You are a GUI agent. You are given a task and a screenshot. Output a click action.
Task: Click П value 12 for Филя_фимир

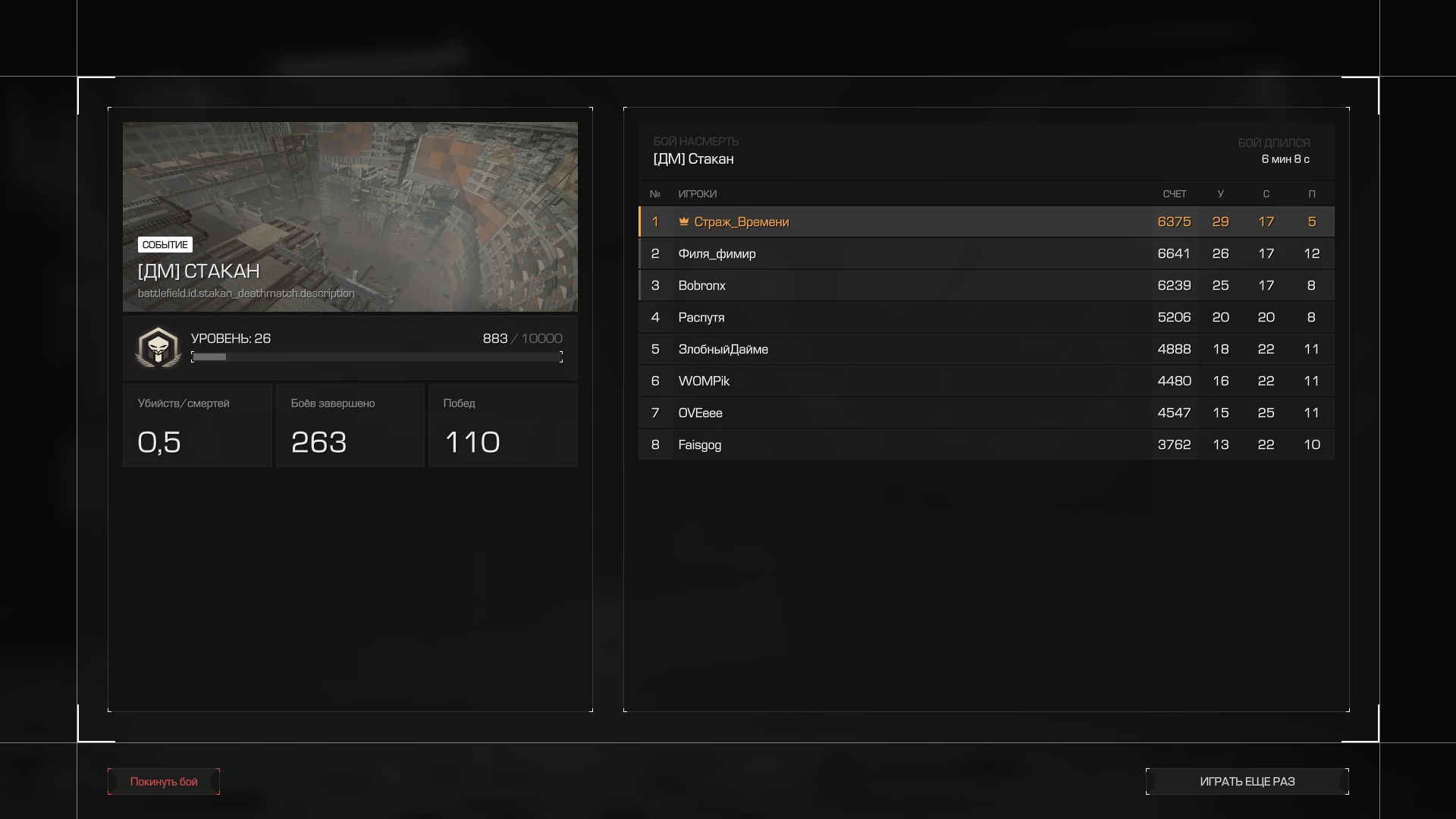[1312, 254]
